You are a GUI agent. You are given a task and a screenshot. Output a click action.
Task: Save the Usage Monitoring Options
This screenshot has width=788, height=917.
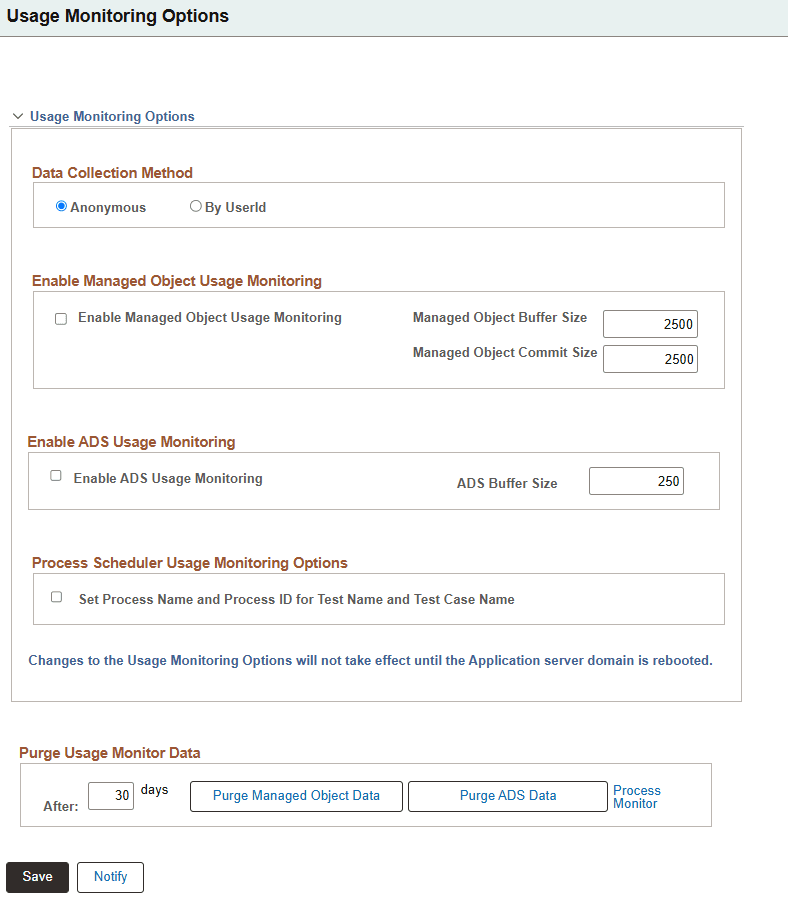[x=37, y=876]
